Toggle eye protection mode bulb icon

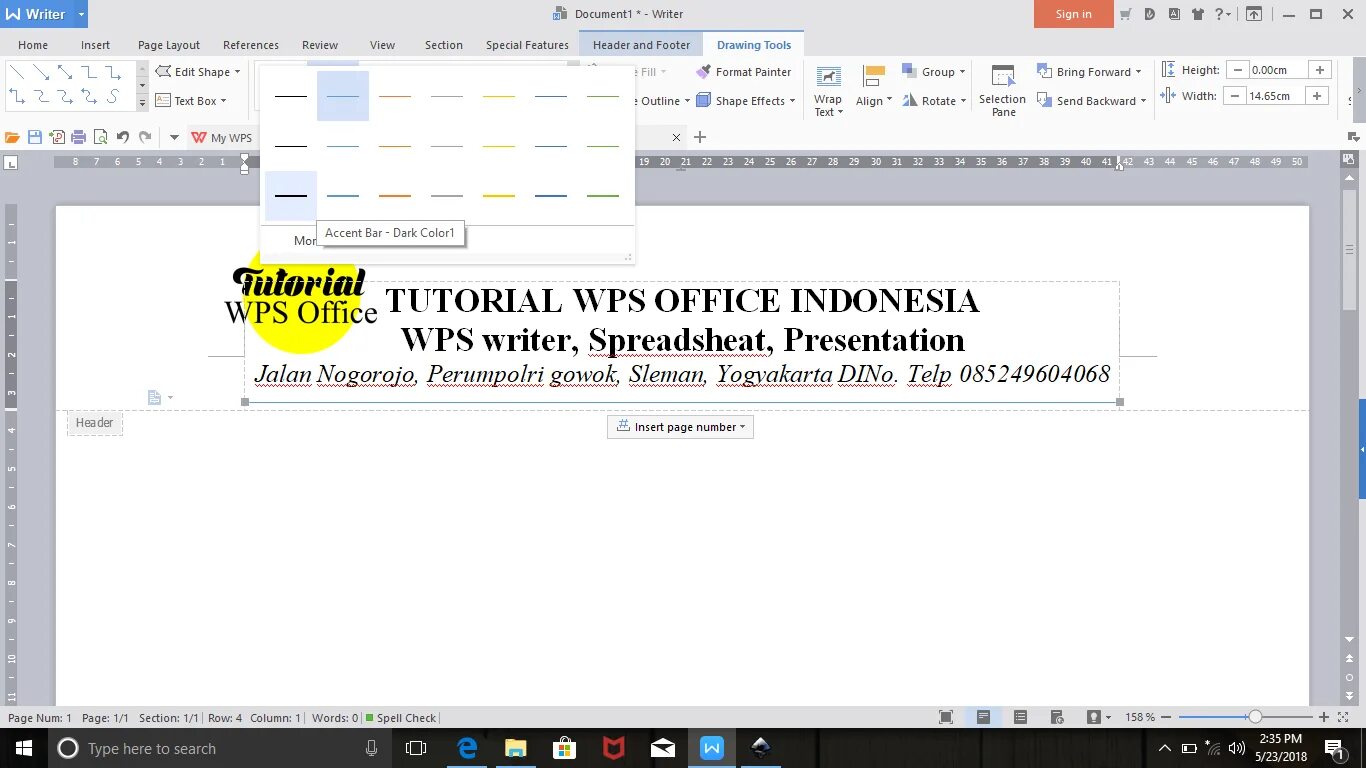pyautogui.click(x=1094, y=717)
